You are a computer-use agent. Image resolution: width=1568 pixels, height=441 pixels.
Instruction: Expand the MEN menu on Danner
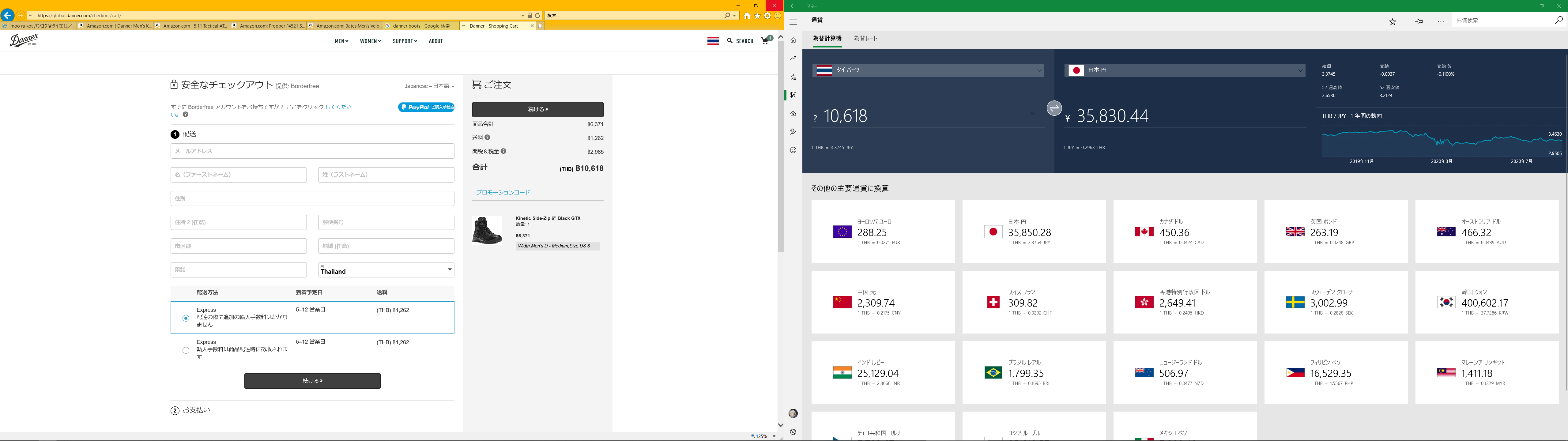(341, 41)
